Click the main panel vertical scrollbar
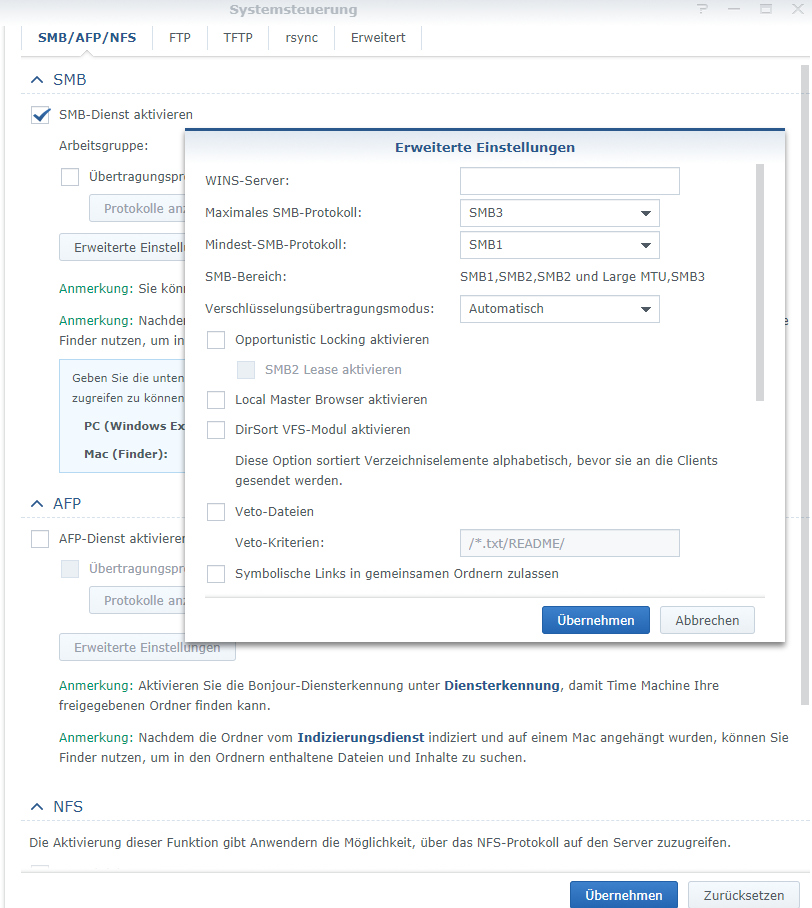The width and height of the screenshot is (812, 908). click(x=804, y=385)
